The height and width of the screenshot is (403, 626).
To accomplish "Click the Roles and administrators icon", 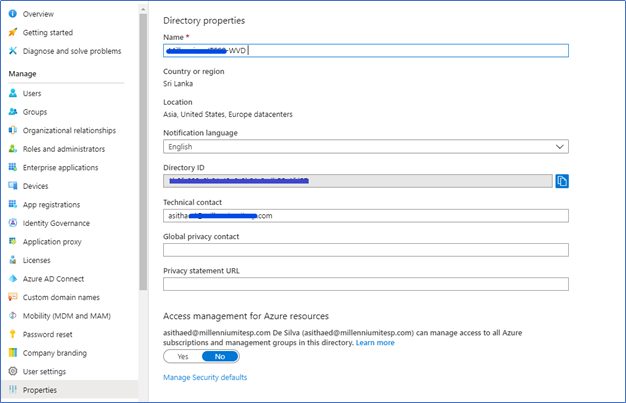I will (13, 149).
